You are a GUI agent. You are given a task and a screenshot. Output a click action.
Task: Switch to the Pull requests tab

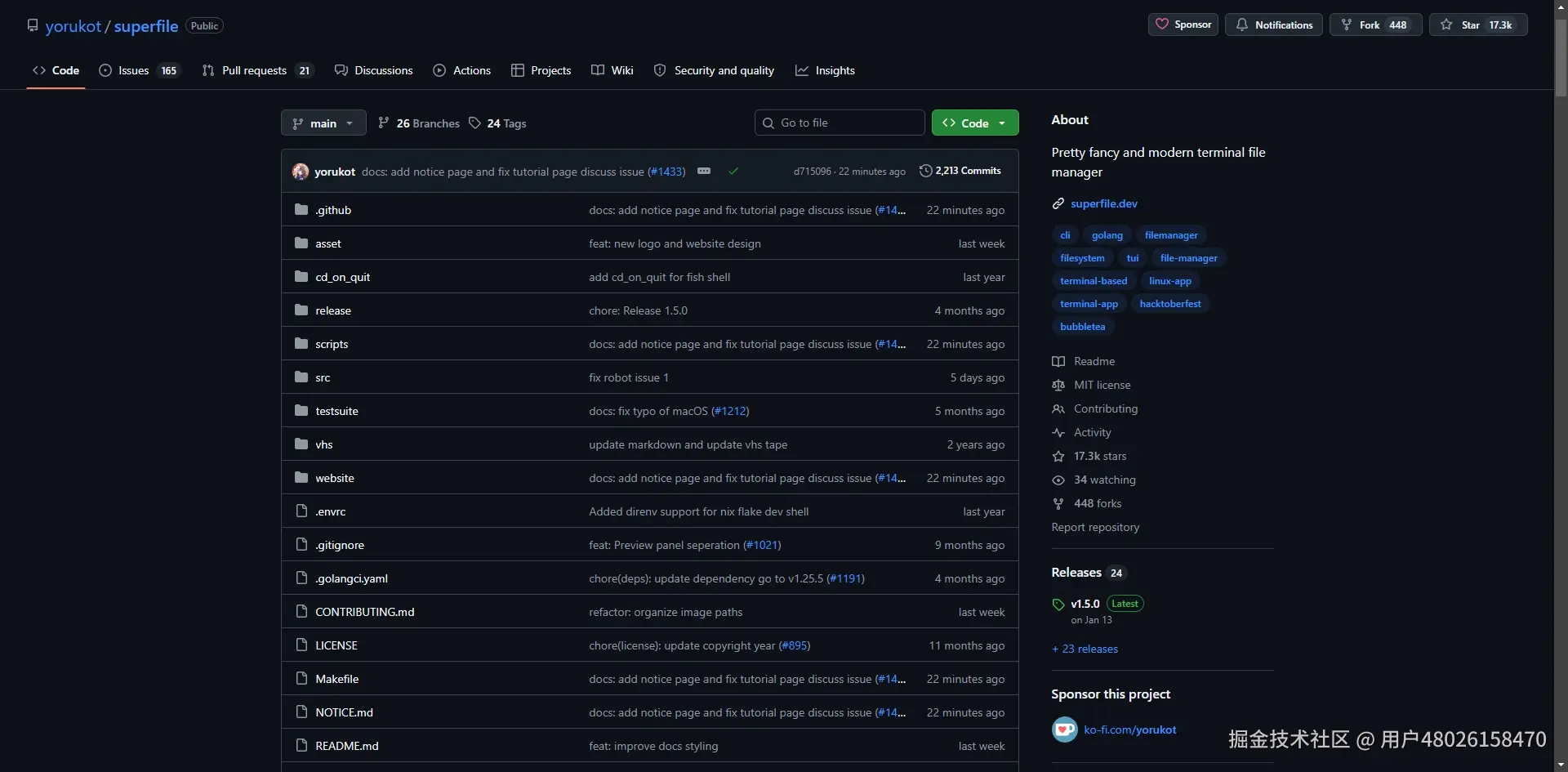tap(257, 70)
